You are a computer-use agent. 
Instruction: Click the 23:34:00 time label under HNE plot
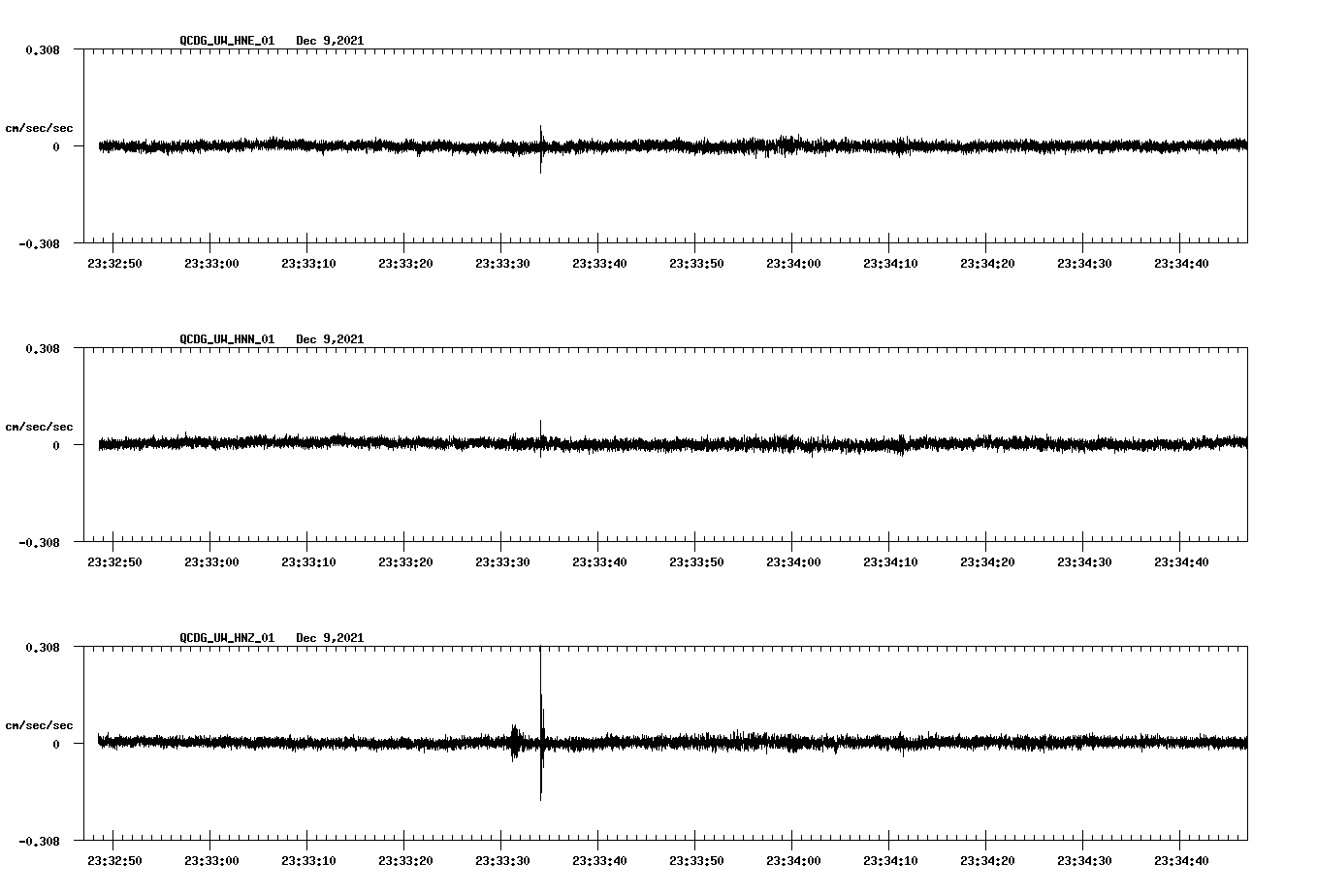point(793,264)
